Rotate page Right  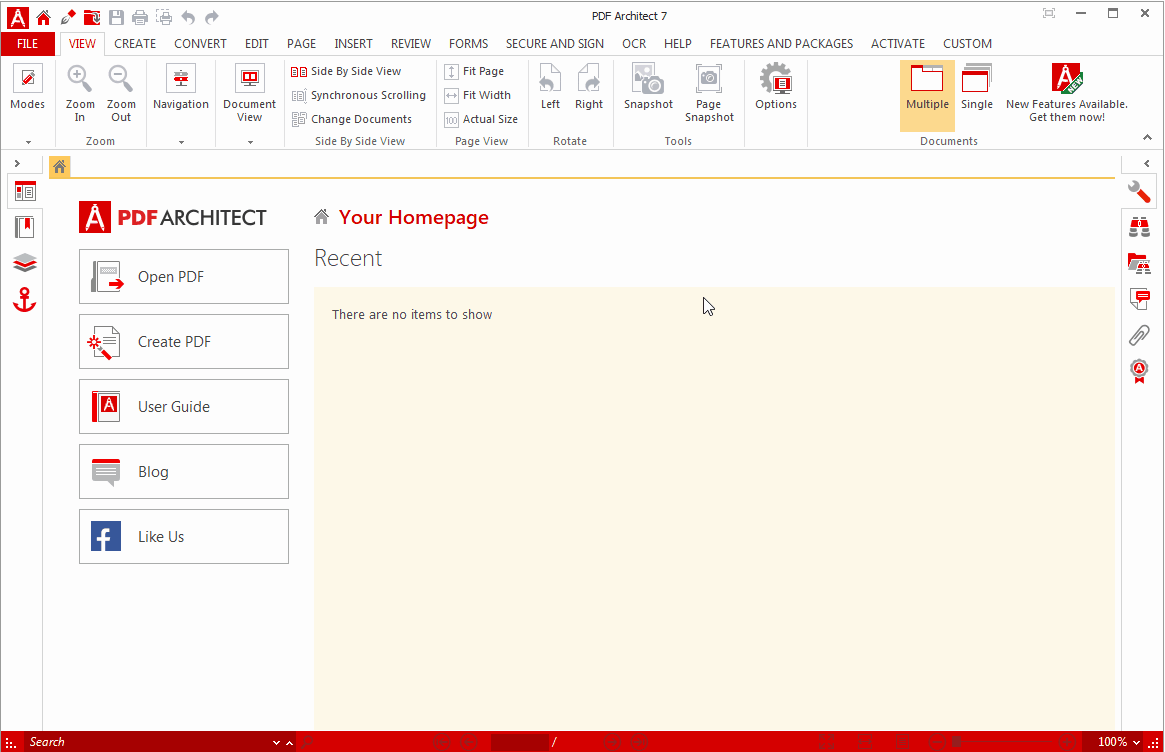[x=588, y=88]
